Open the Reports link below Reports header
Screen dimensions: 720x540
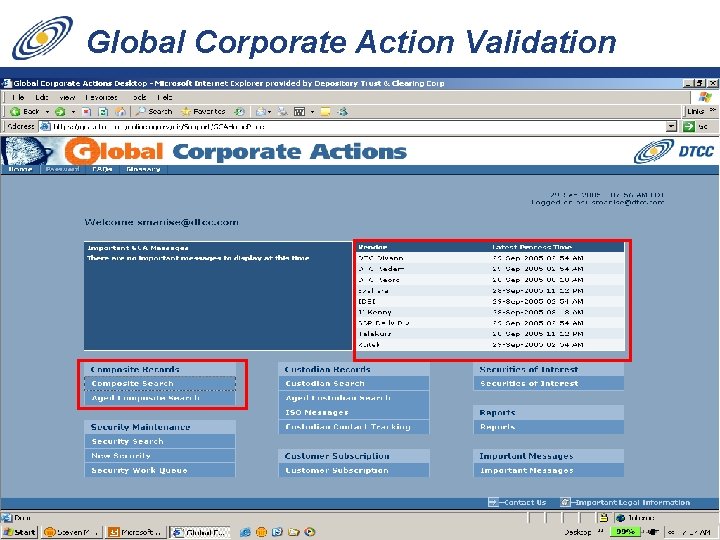click(x=548, y=427)
